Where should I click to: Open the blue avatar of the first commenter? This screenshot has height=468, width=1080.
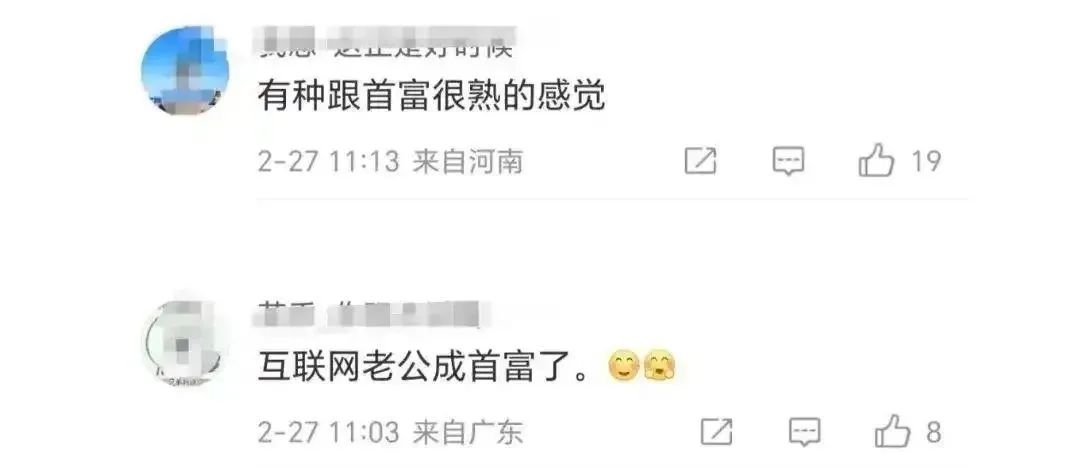(185, 71)
